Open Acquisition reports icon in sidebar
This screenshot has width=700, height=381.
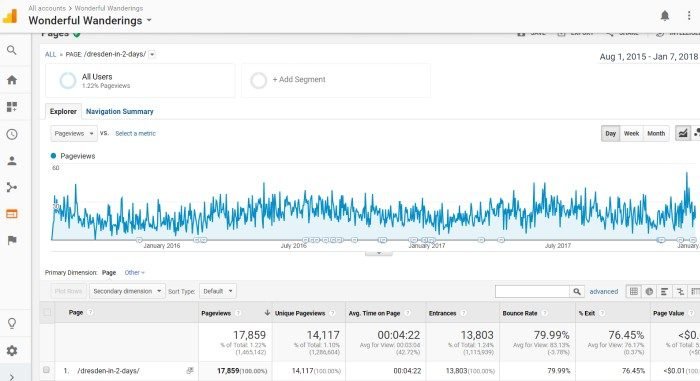pos(12,188)
